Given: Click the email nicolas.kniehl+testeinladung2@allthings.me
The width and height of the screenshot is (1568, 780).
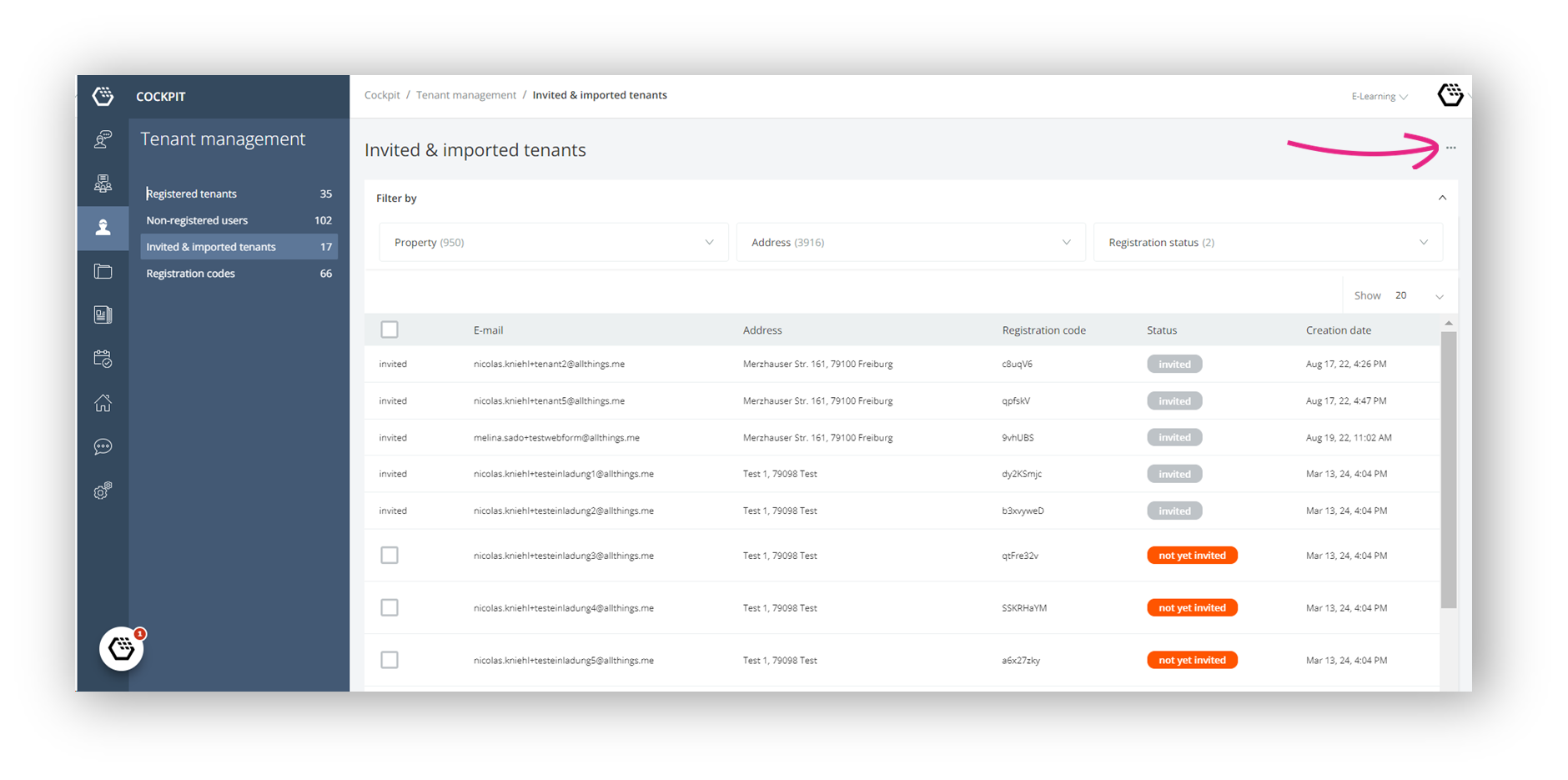Looking at the screenshot, I should pyautogui.click(x=564, y=511).
